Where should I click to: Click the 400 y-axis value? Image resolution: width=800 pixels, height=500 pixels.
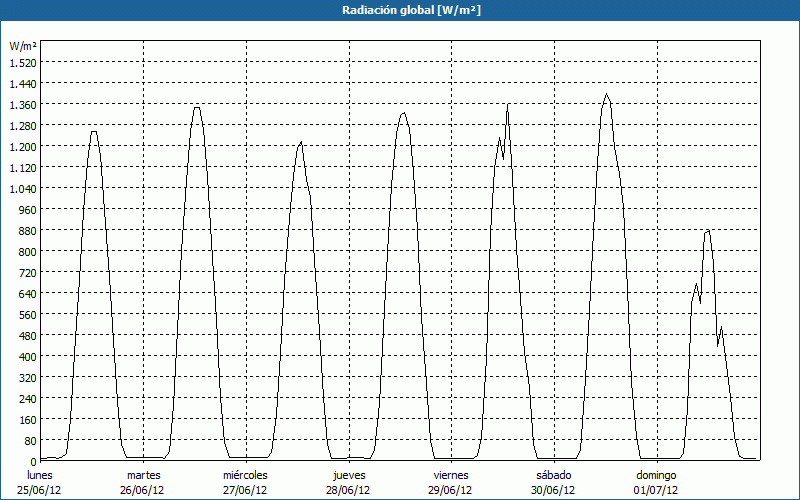coord(28,357)
